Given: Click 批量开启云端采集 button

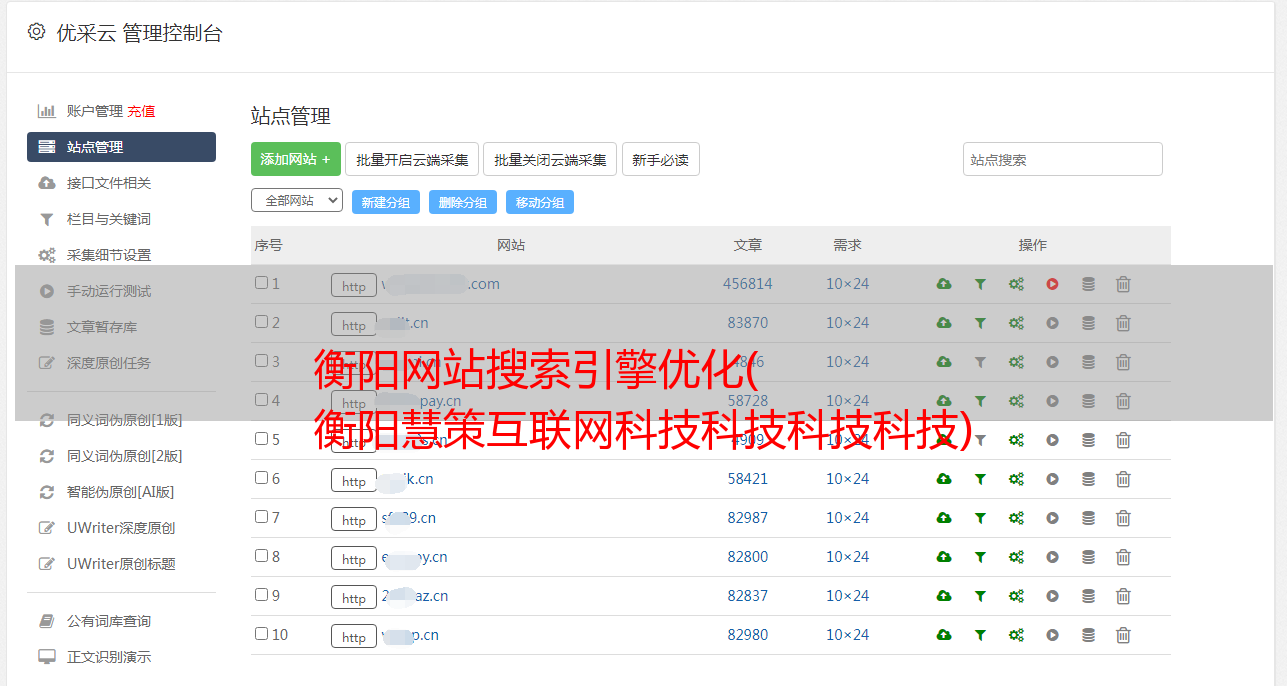Looking at the screenshot, I should [x=412, y=159].
